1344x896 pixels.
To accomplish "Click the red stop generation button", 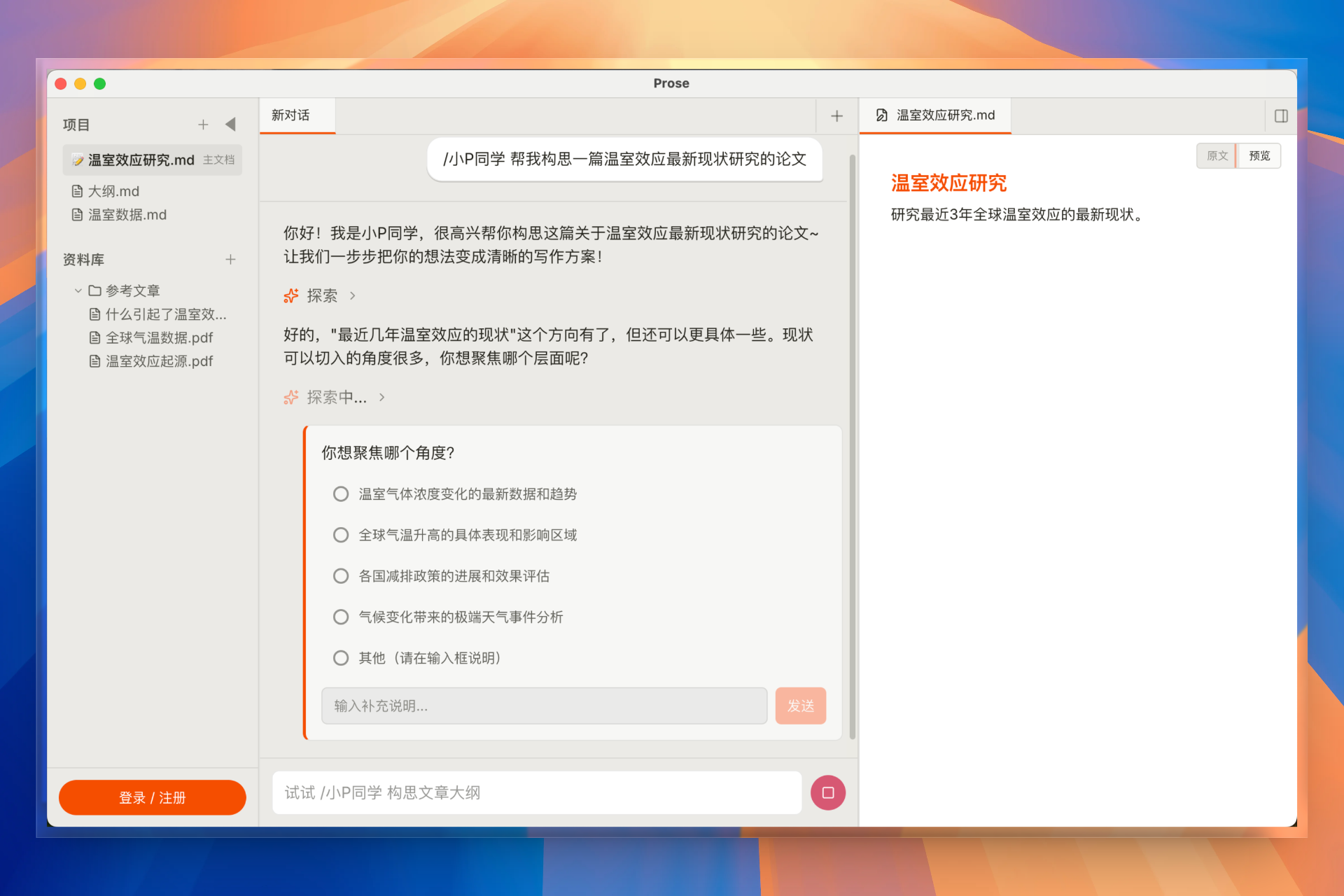I will click(x=827, y=792).
